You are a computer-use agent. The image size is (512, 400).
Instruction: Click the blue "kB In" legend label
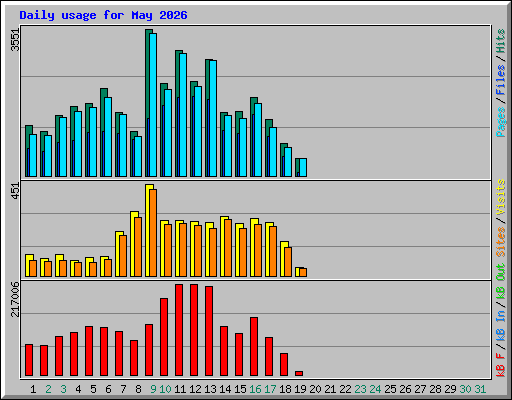(501, 325)
